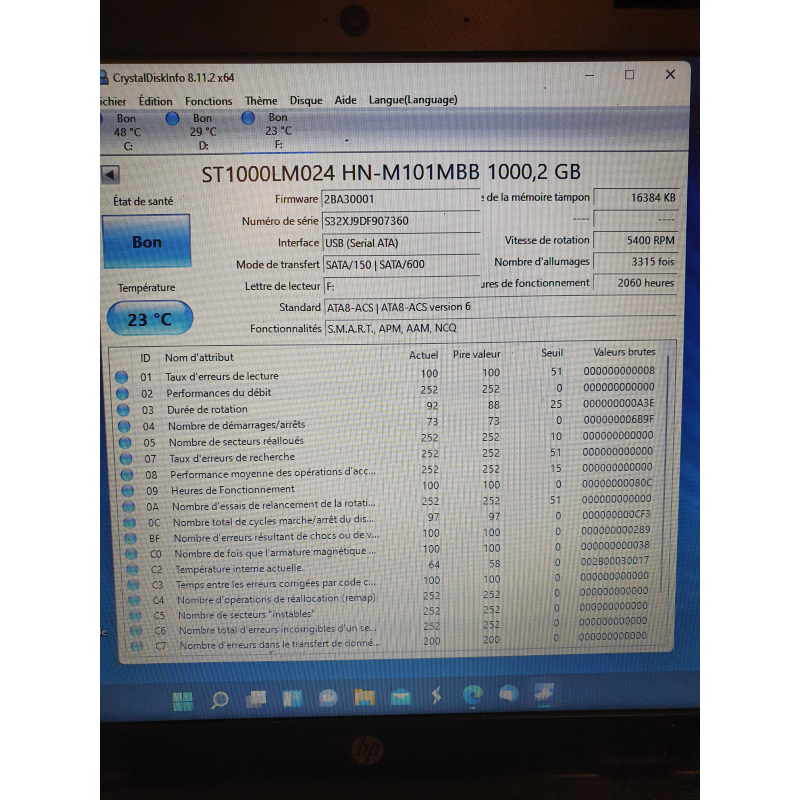Click the Numéro de série field
Image resolution: width=800 pixels, height=800 pixels.
click(x=400, y=221)
